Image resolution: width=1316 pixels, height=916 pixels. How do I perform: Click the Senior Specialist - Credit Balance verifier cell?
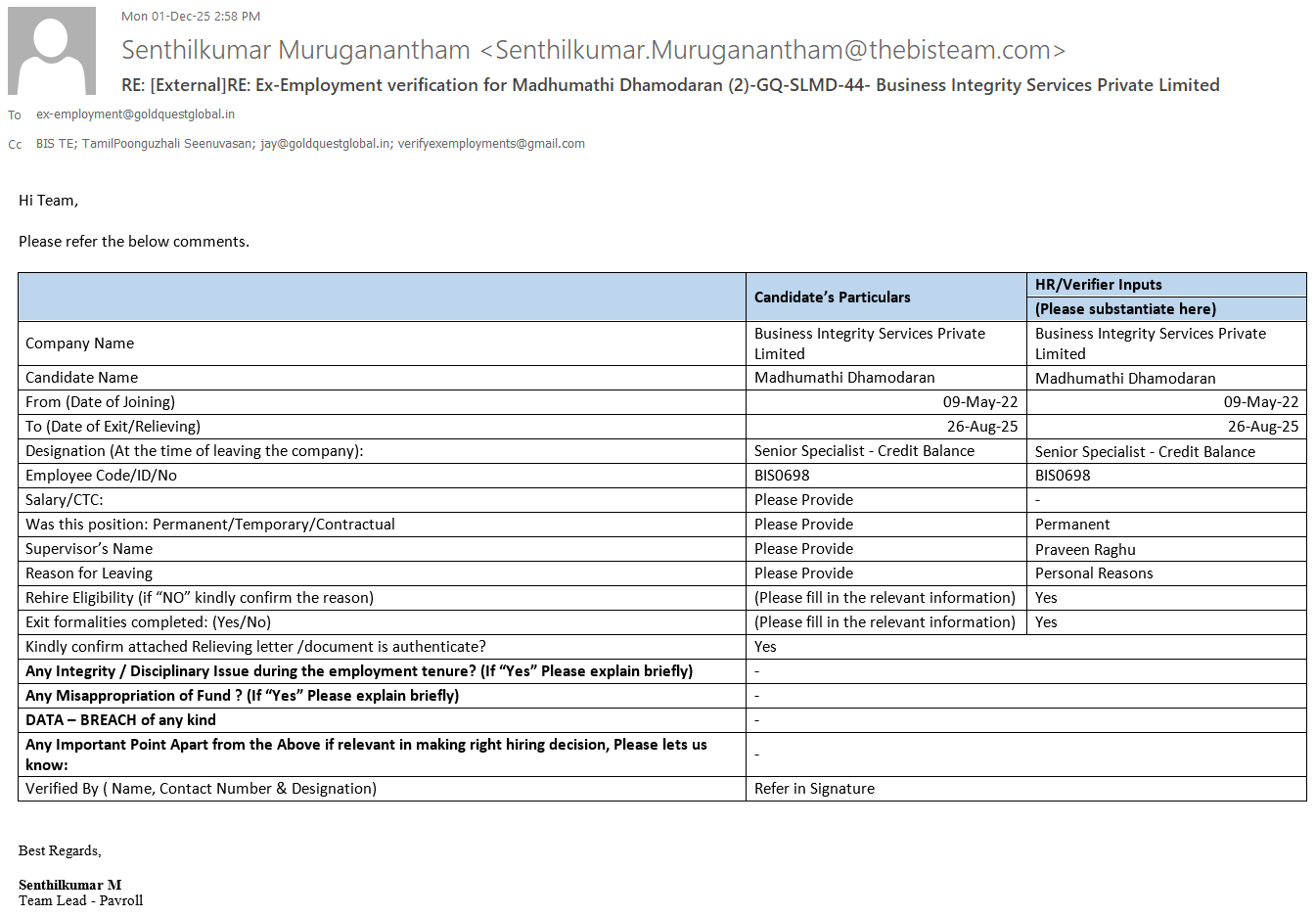point(1145,452)
